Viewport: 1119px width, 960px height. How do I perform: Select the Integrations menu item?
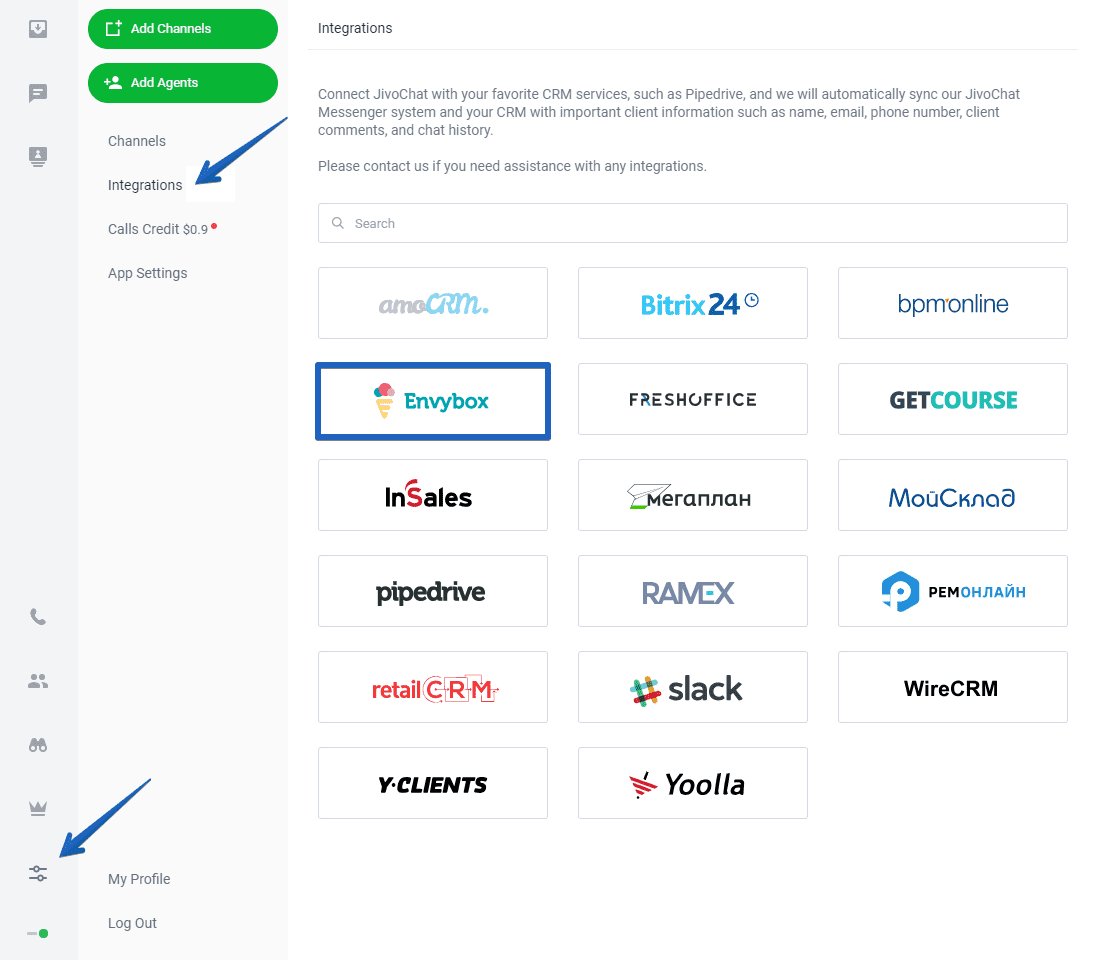click(x=145, y=186)
